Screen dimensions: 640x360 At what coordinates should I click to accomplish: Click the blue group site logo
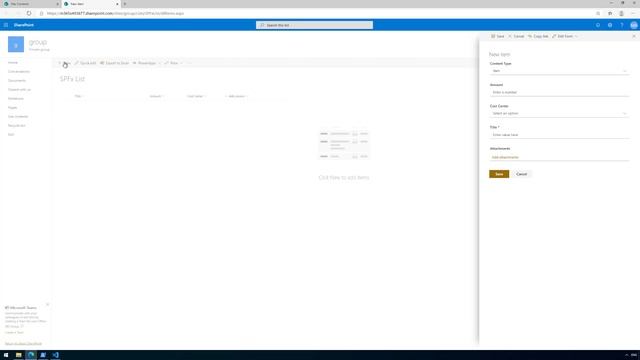click(x=16, y=44)
